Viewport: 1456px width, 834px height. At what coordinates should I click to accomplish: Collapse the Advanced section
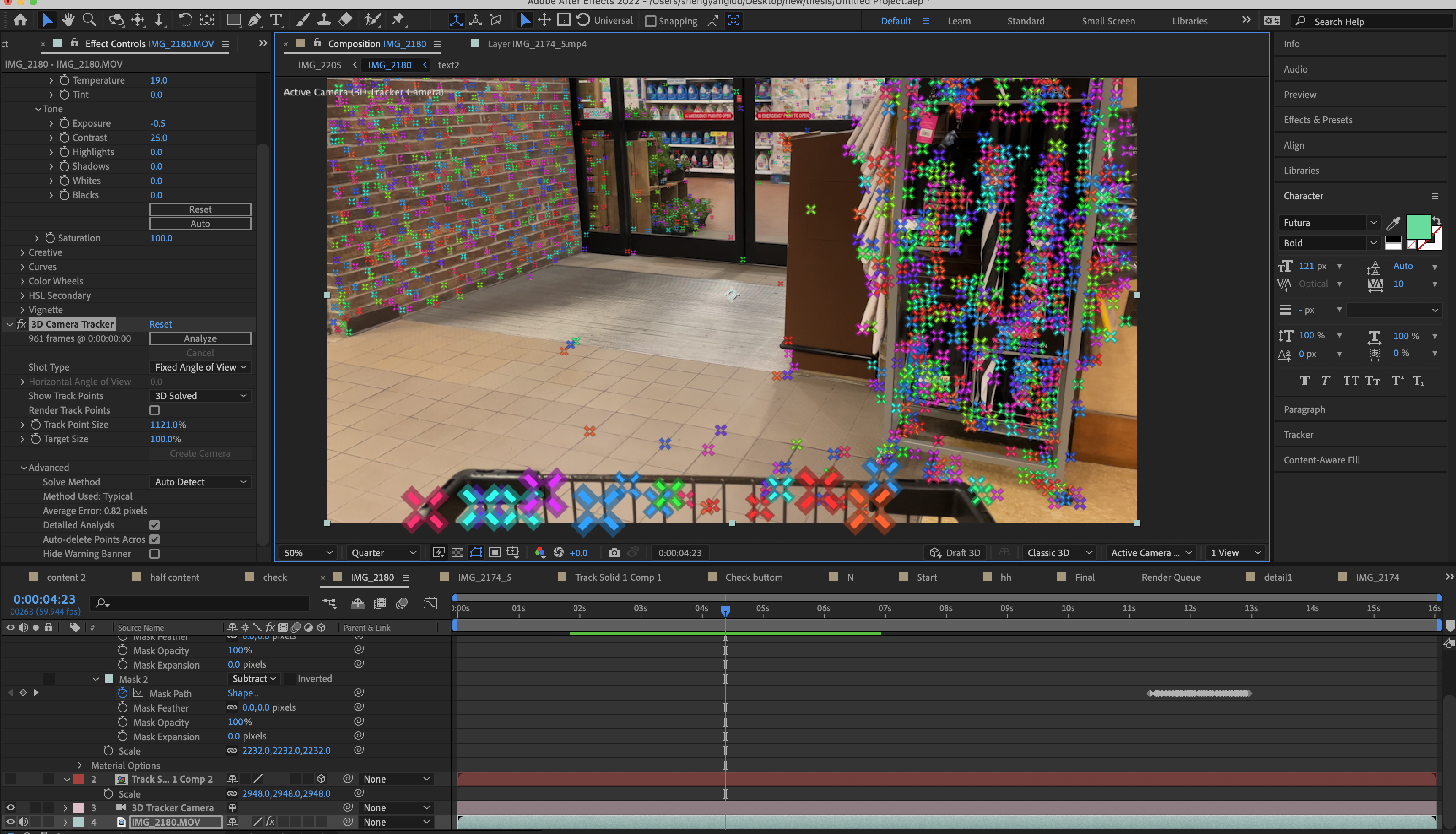click(x=24, y=468)
